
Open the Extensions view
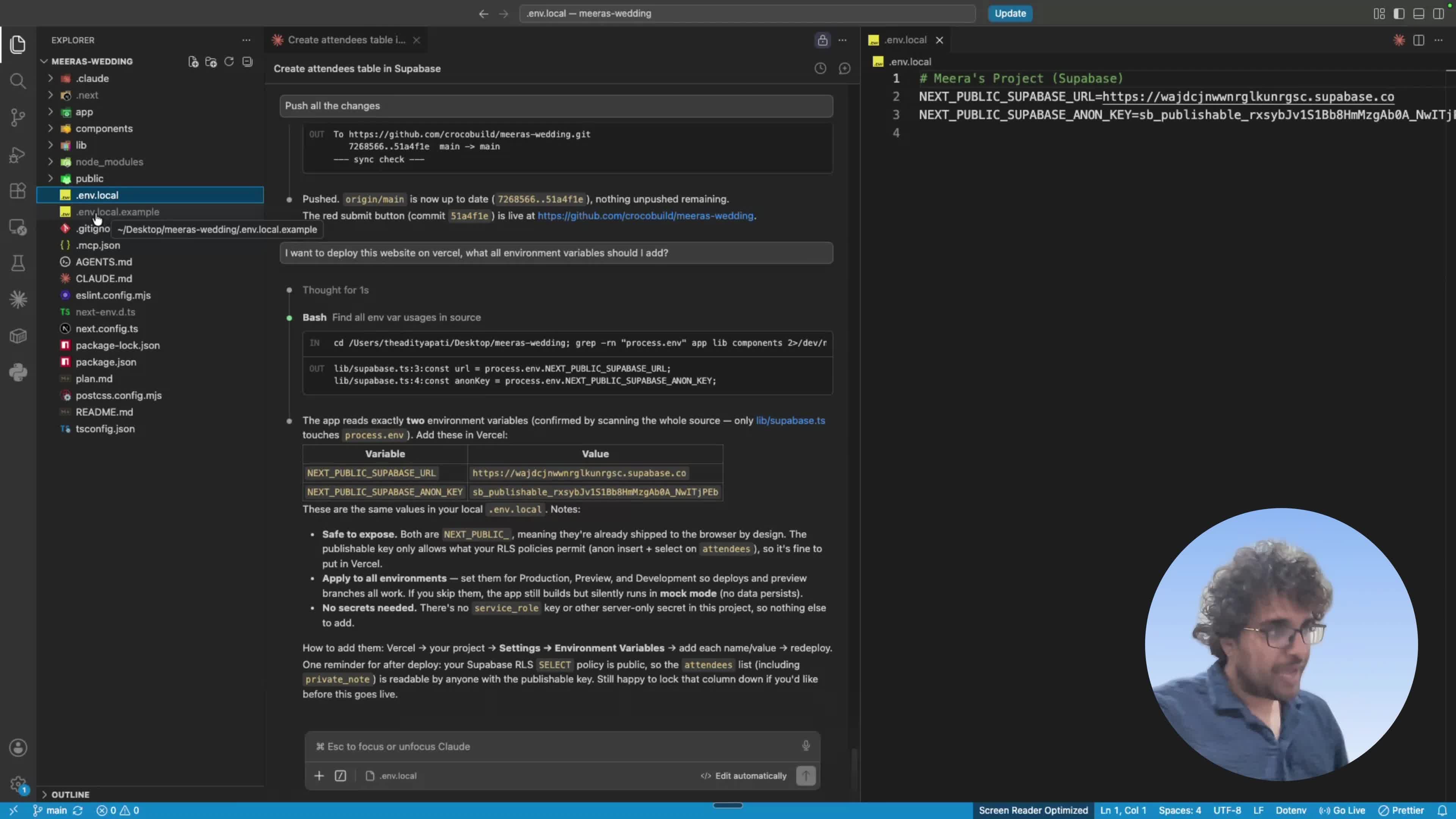tap(17, 190)
